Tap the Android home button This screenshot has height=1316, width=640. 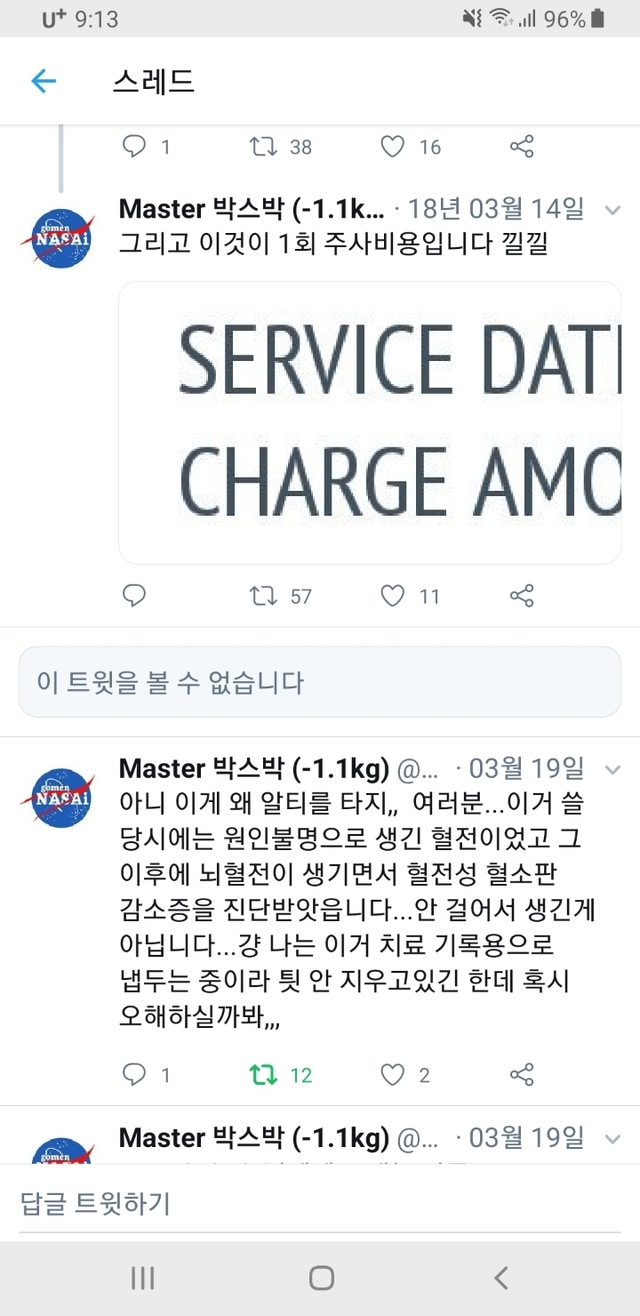[x=321, y=1277]
